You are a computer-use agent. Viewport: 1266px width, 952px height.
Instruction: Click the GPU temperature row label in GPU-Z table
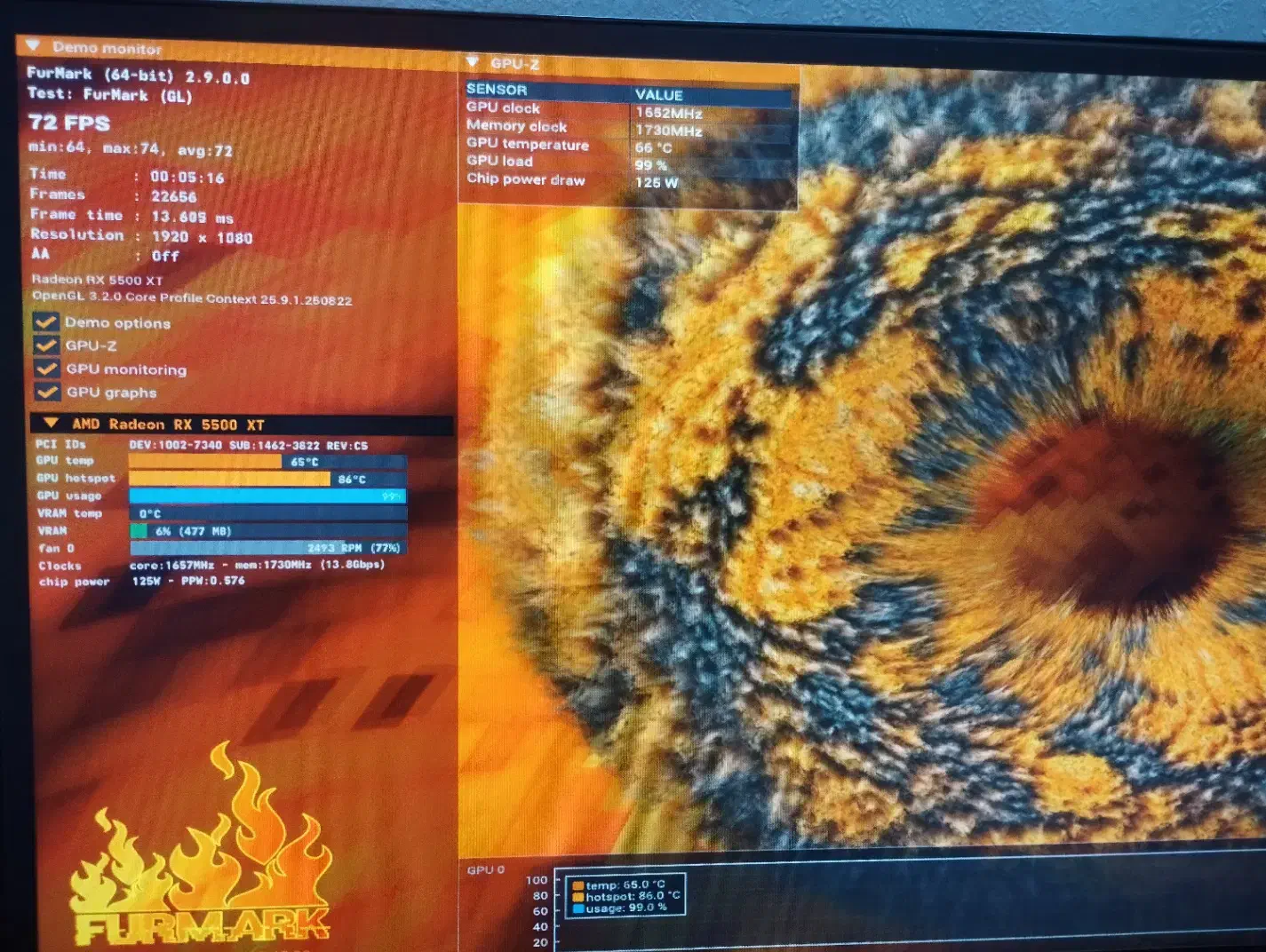point(528,144)
